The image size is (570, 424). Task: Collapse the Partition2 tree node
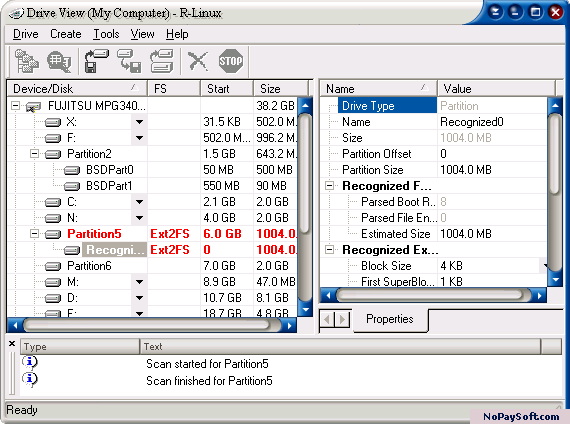(x=34, y=154)
